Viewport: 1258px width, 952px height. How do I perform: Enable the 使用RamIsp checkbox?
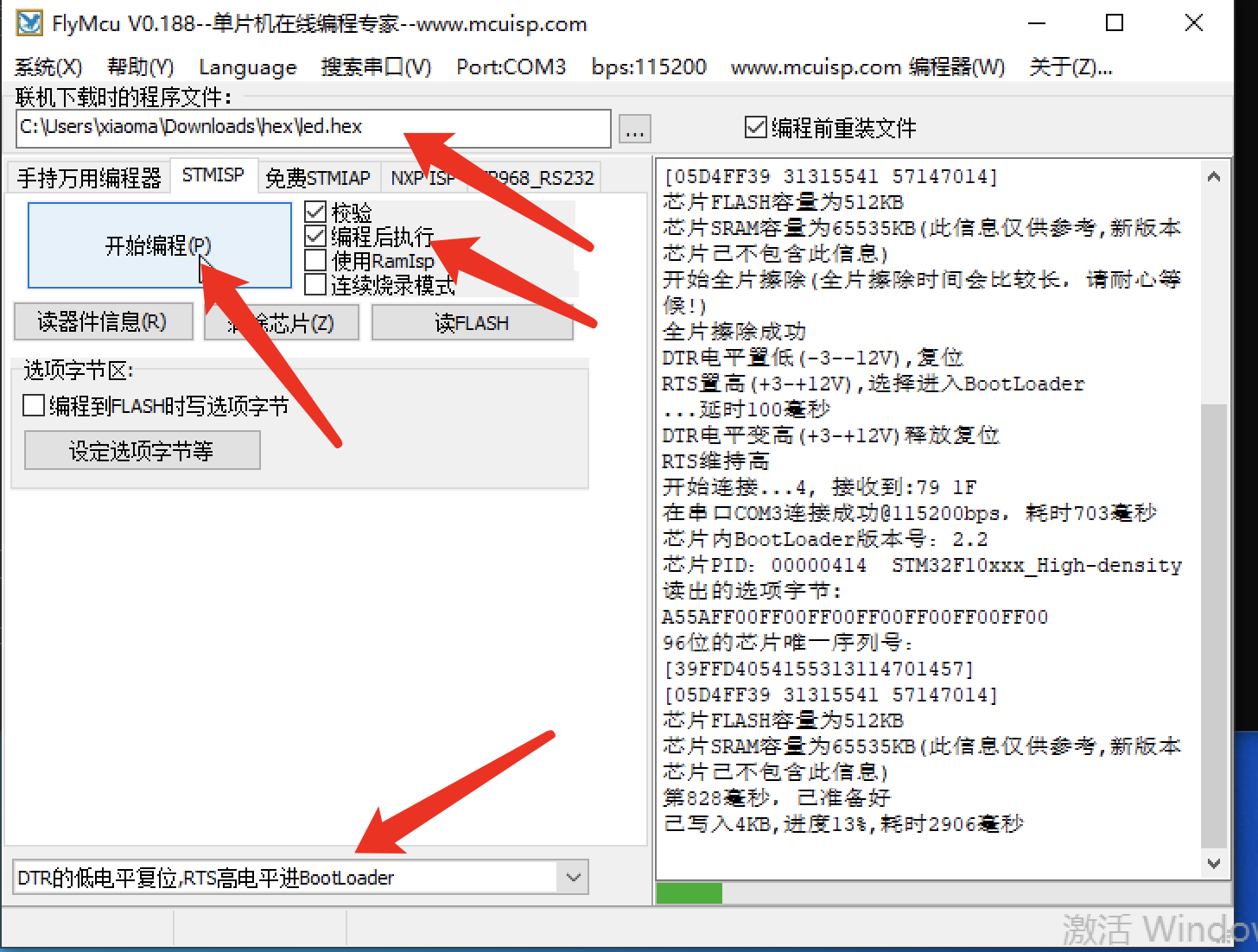(316, 260)
